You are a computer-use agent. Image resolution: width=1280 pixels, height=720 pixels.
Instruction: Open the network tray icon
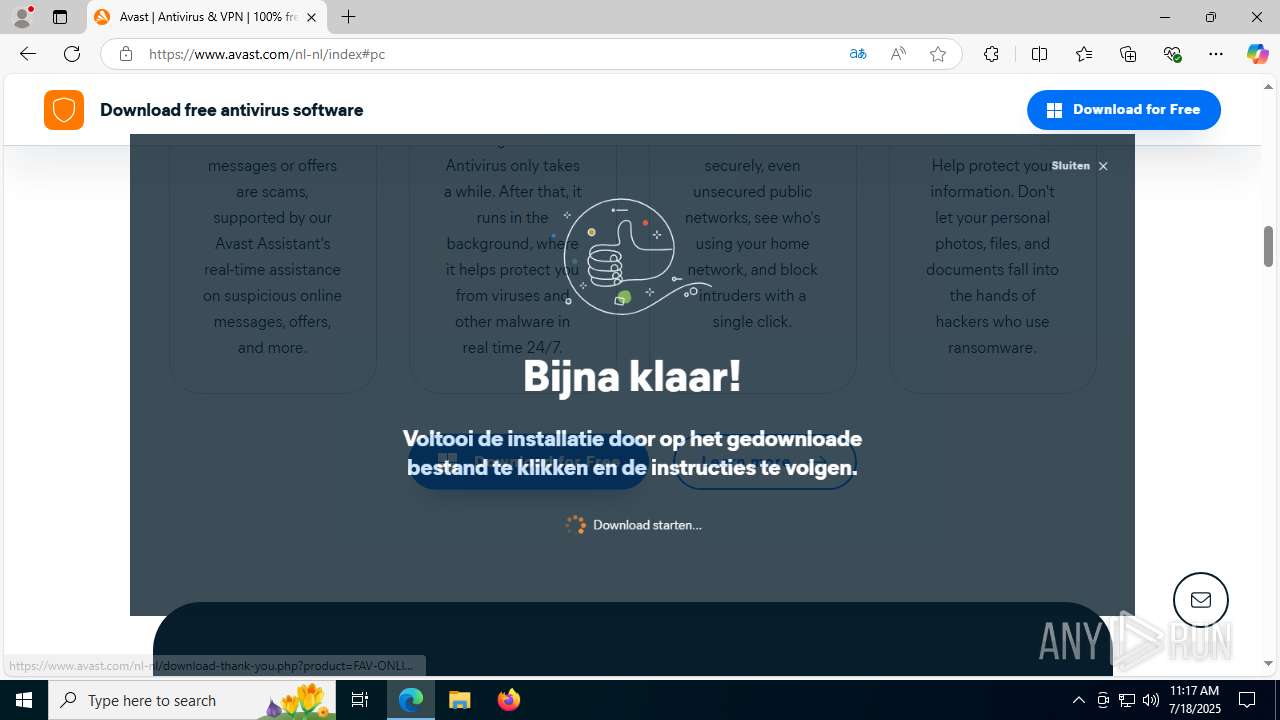click(x=1127, y=700)
